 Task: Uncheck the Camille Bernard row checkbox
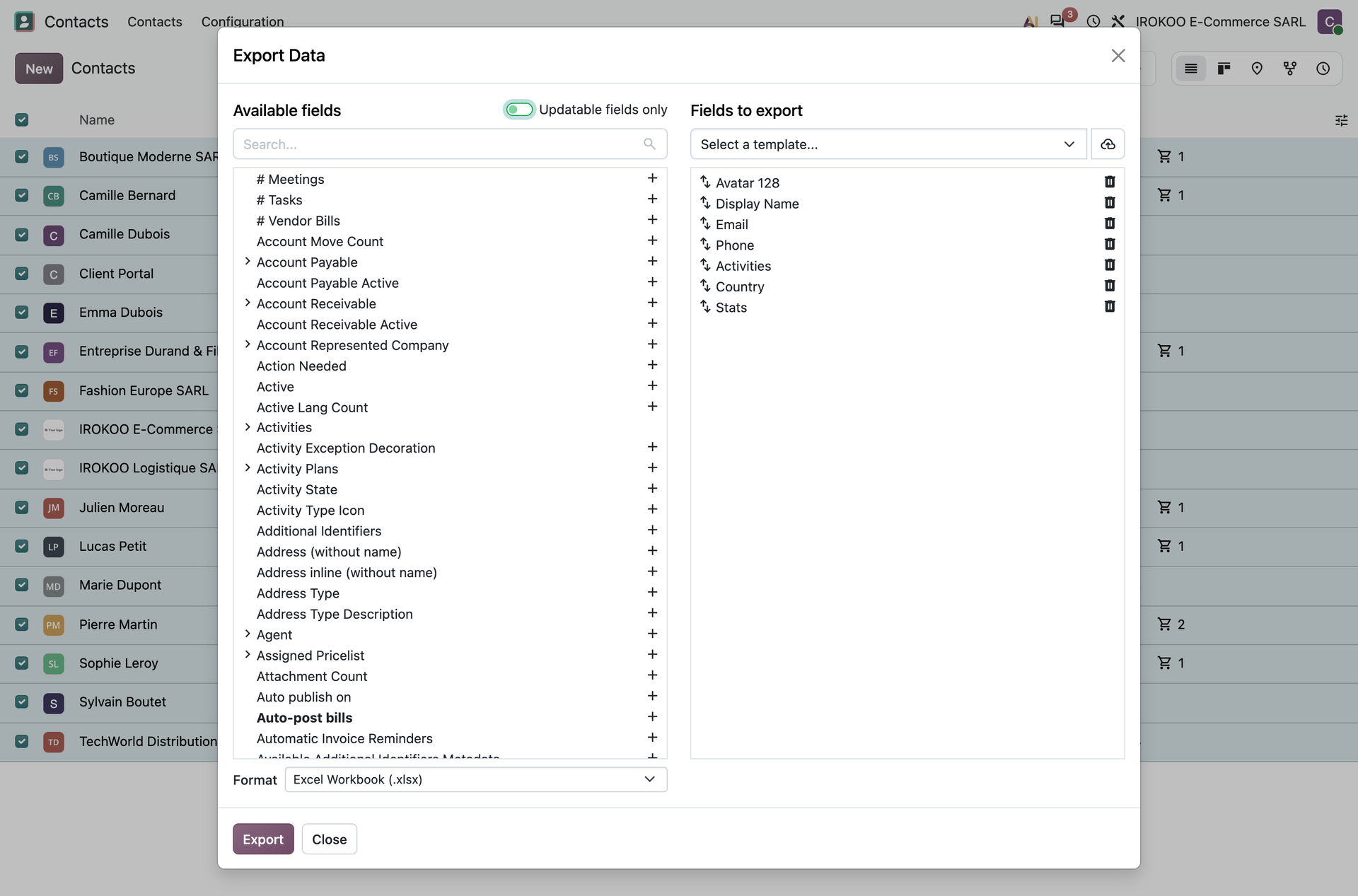[22, 195]
